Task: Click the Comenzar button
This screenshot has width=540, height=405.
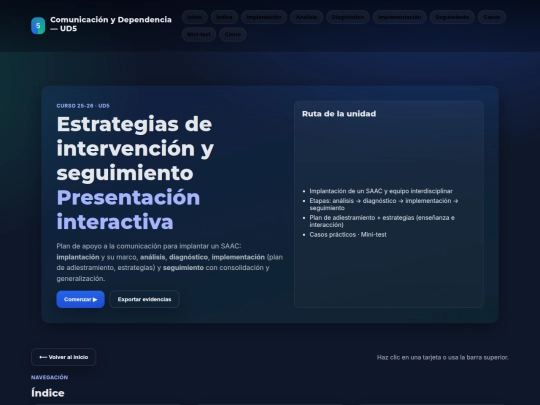Action: click(x=81, y=299)
